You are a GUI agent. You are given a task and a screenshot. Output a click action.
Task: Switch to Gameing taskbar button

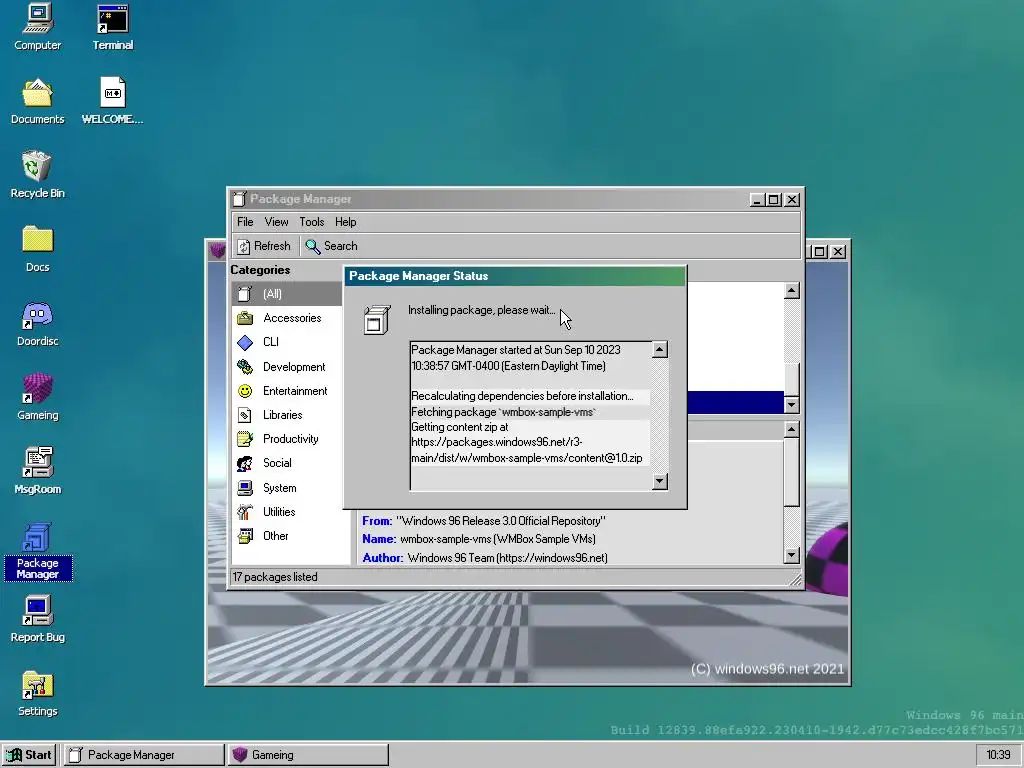click(308, 755)
